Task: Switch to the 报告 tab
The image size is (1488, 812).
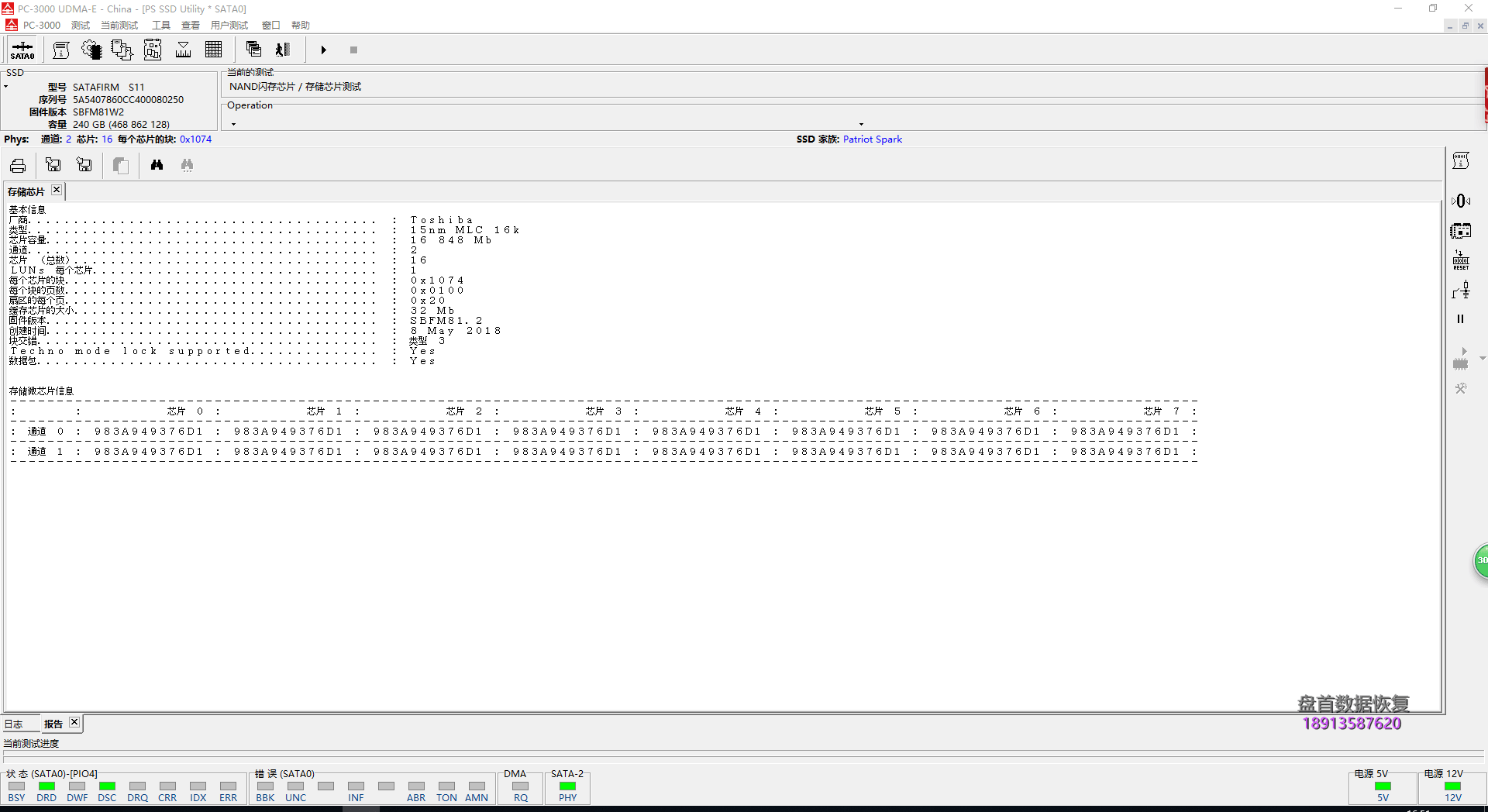Action: pos(53,724)
